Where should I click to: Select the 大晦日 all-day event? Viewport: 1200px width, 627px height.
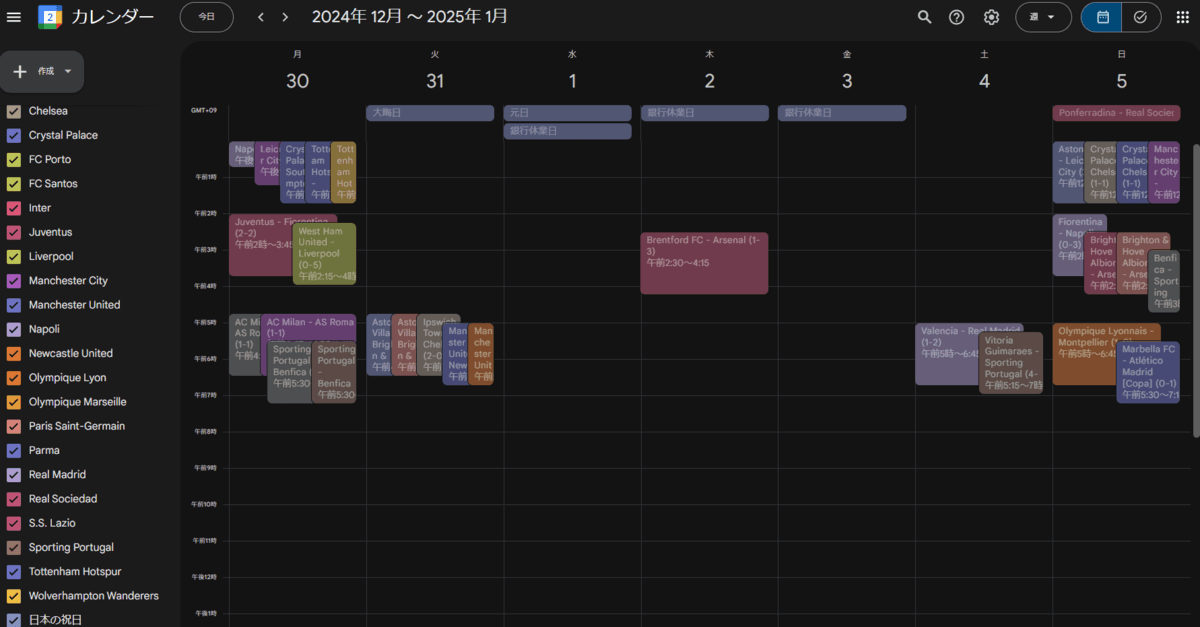pos(430,113)
